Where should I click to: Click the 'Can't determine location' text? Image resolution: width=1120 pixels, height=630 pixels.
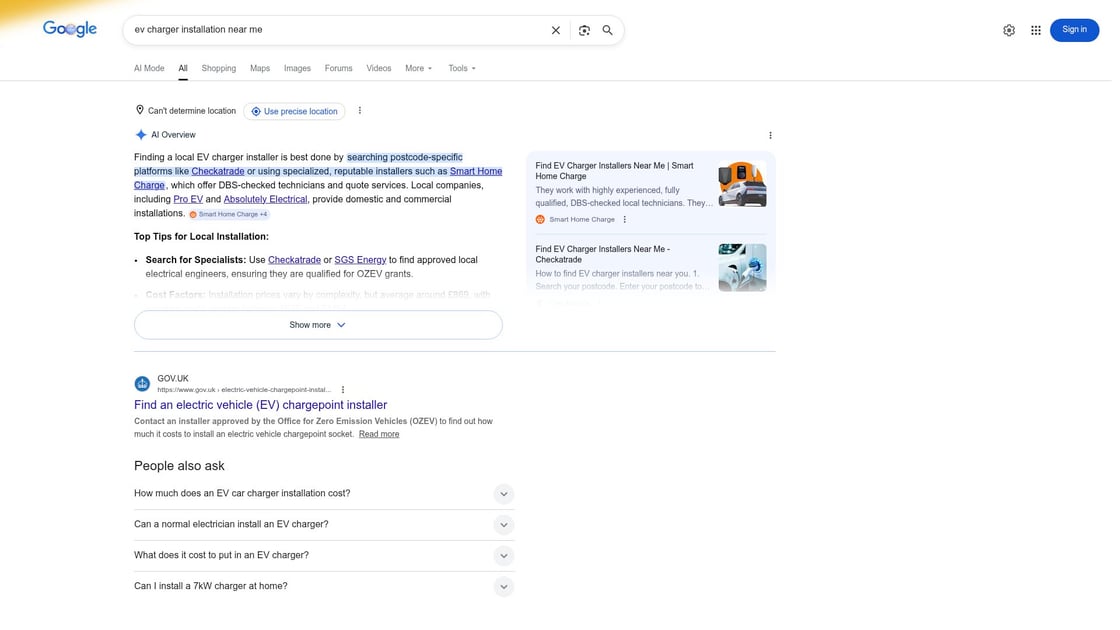pos(191,111)
